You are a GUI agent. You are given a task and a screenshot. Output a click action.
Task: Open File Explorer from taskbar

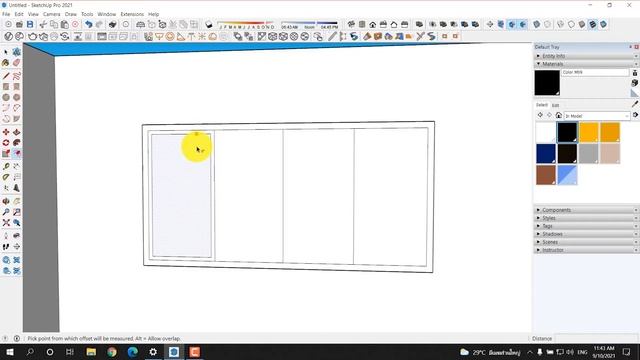[91, 352]
